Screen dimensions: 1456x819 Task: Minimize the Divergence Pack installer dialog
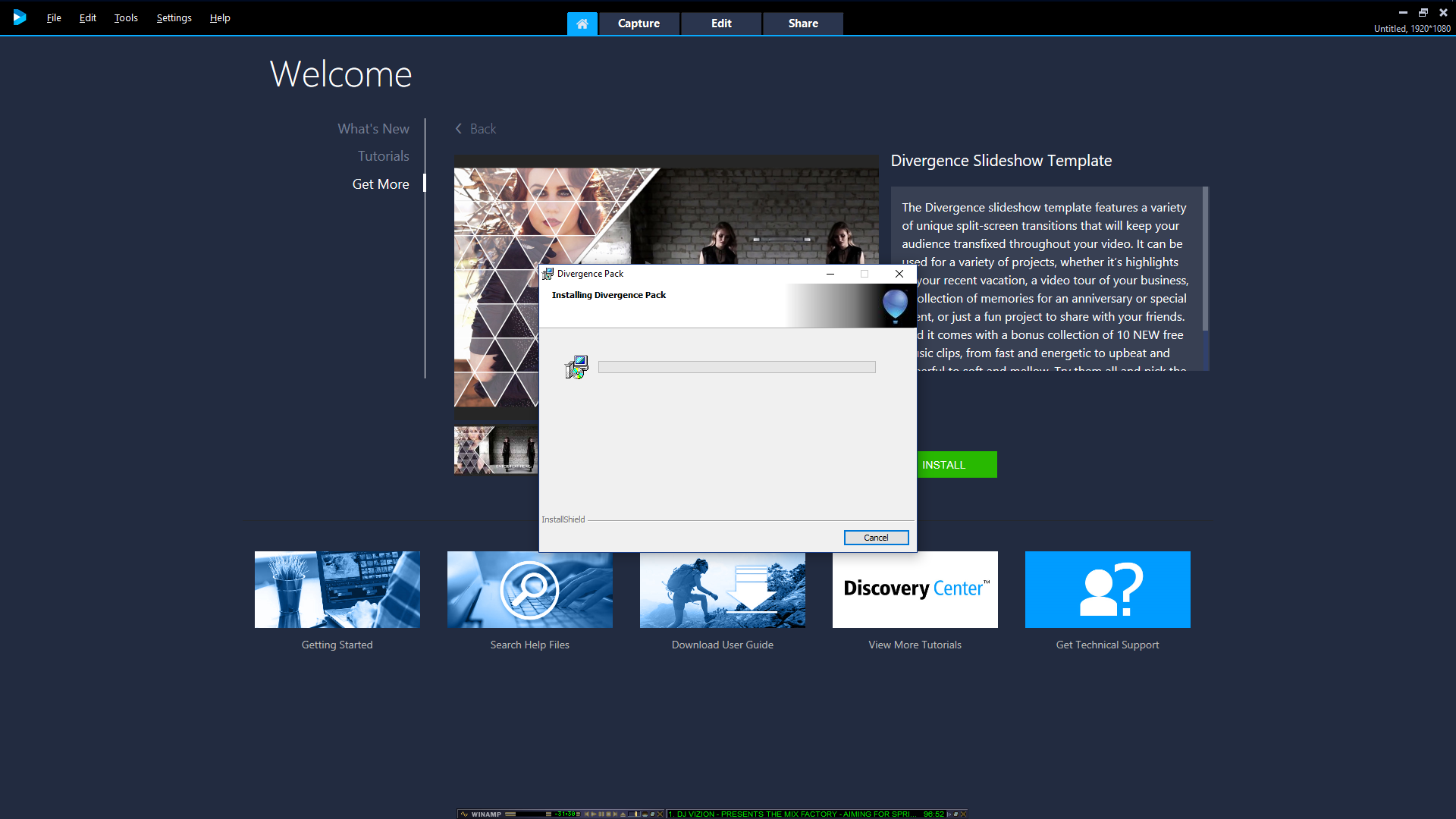pos(830,274)
